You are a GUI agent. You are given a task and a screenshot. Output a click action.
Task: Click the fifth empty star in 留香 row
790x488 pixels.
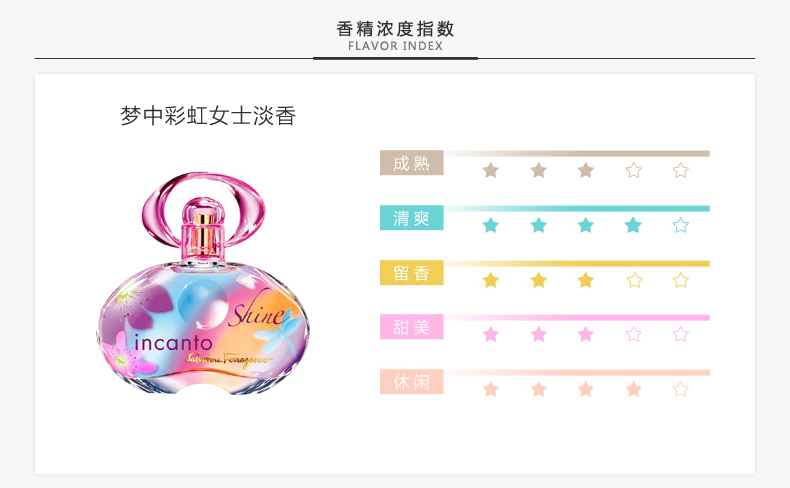pos(681,280)
